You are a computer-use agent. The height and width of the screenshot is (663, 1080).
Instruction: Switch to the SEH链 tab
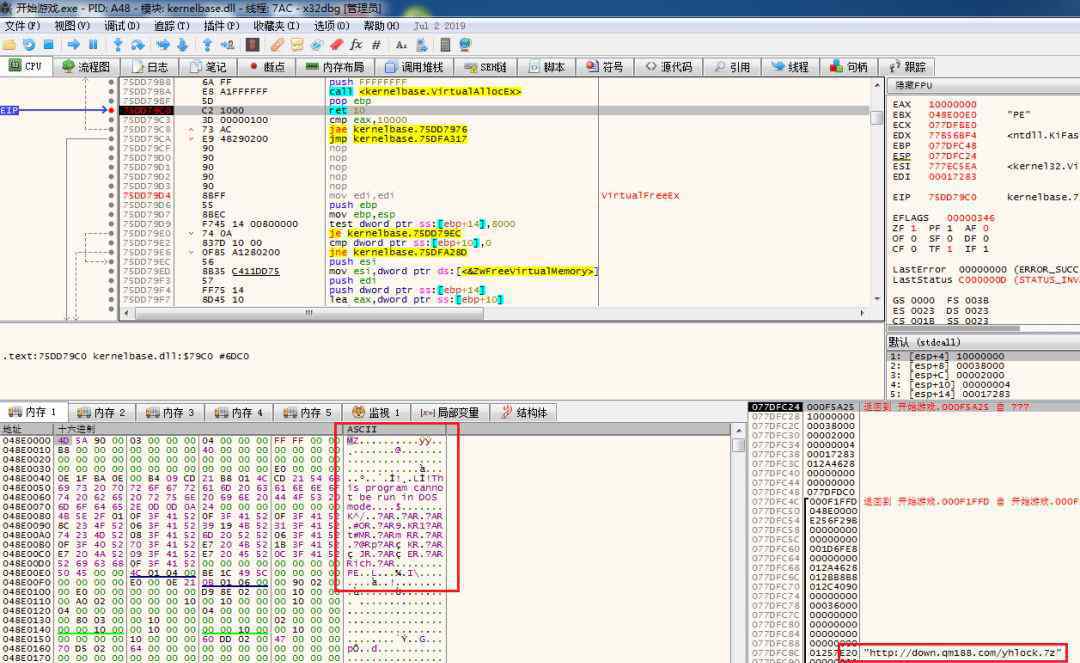pyautogui.click(x=486, y=67)
